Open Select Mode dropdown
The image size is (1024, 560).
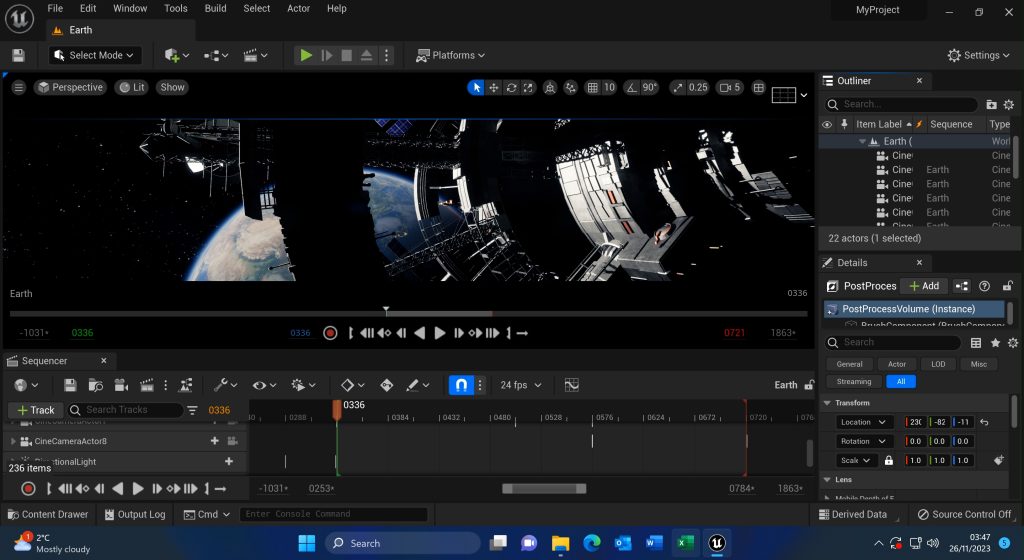[x=95, y=55]
